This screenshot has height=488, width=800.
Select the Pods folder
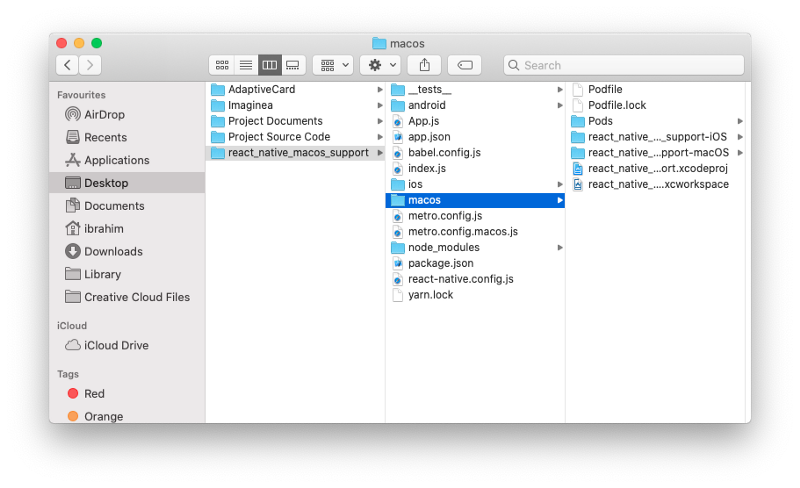coord(655,121)
